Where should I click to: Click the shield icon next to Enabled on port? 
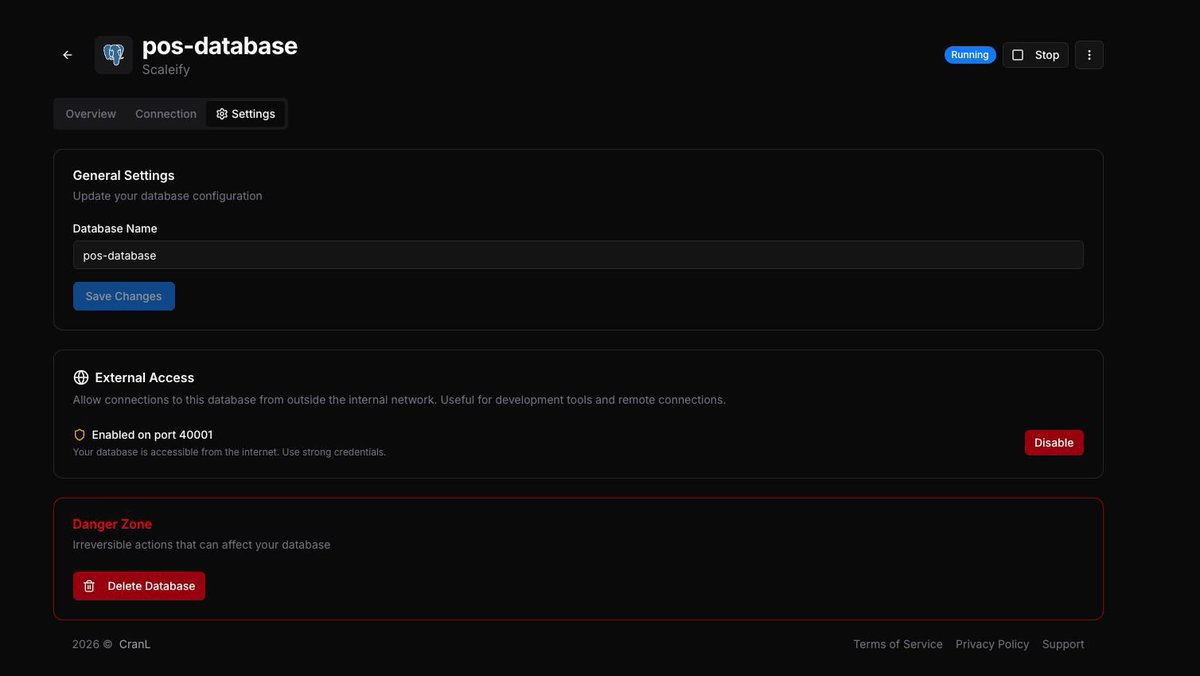pyautogui.click(x=80, y=435)
